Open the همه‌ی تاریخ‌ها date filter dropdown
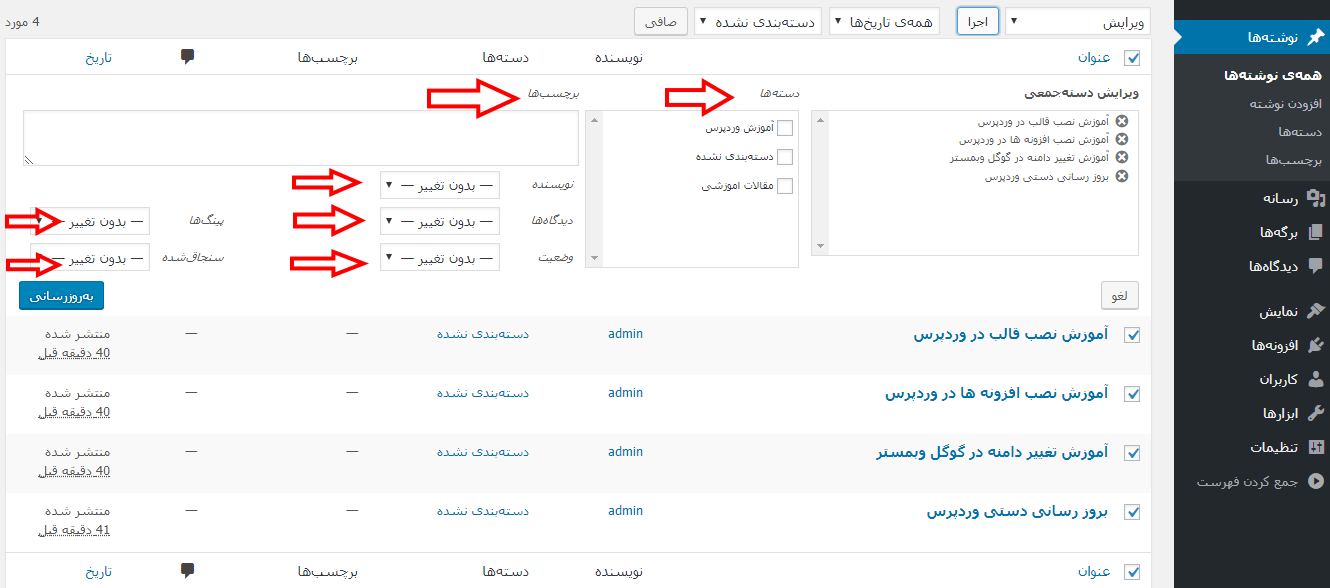 (x=884, y=21)
